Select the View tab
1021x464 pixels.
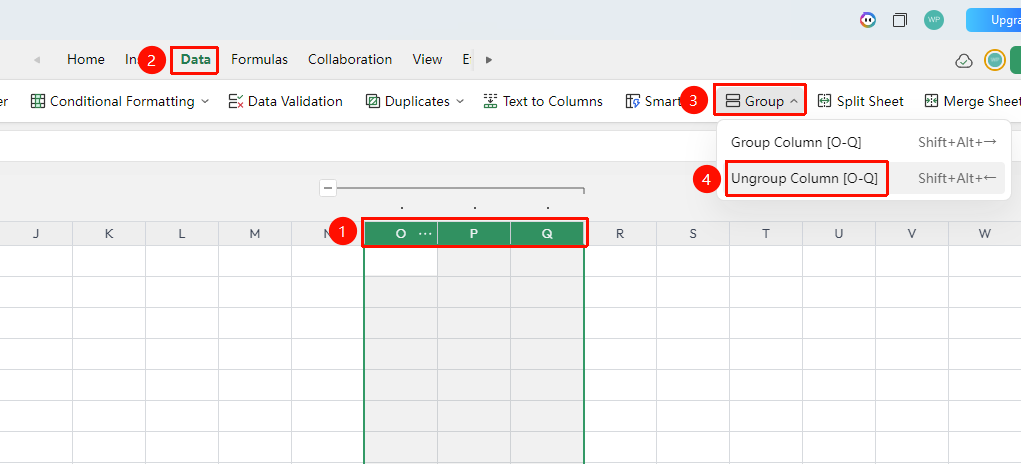427,60
